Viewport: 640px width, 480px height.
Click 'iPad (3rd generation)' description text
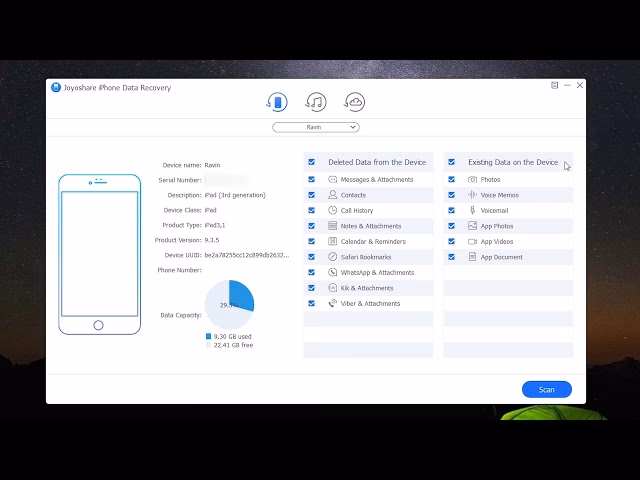pyautogui.click(x=235, y=195)
